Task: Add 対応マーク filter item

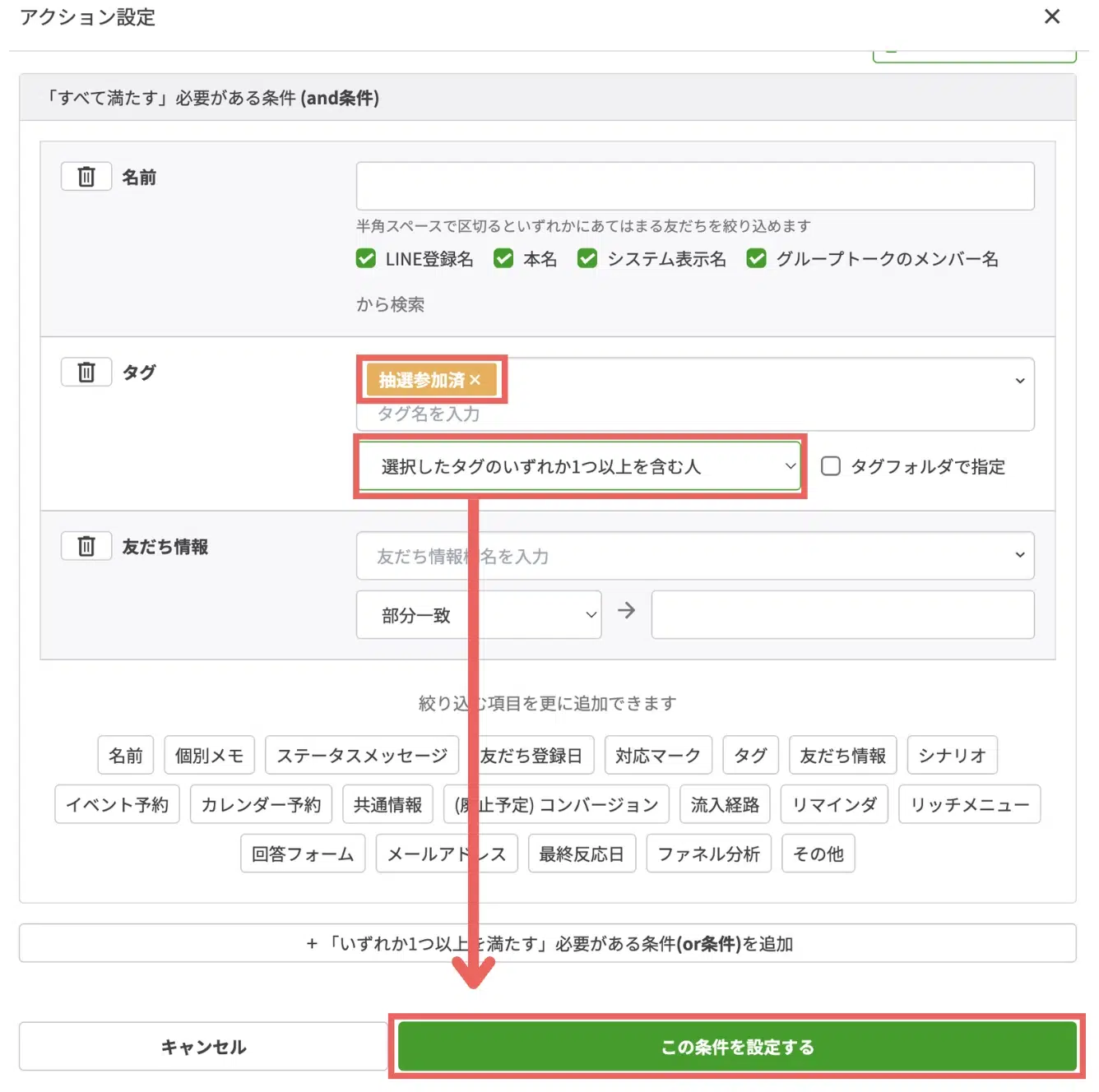Action: (x=658, y=755)
